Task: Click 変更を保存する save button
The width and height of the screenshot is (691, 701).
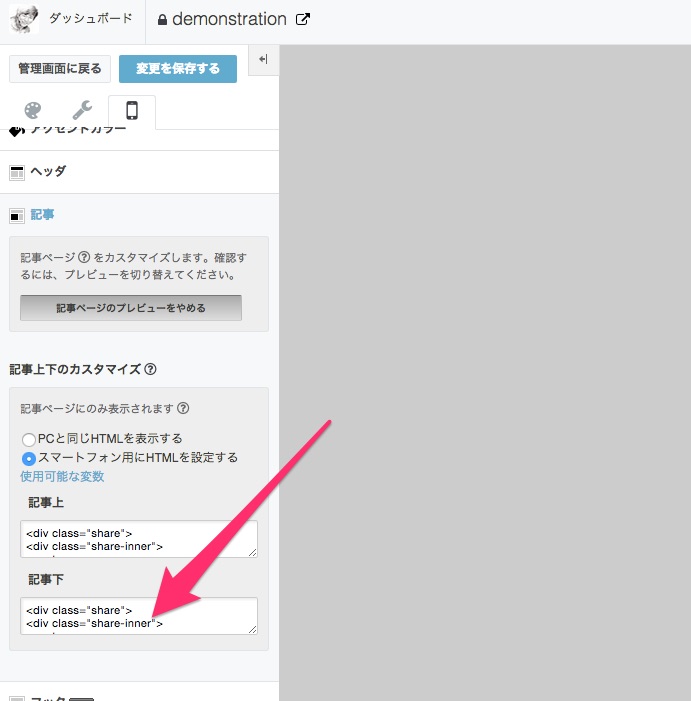Action: tap(178, 69)
